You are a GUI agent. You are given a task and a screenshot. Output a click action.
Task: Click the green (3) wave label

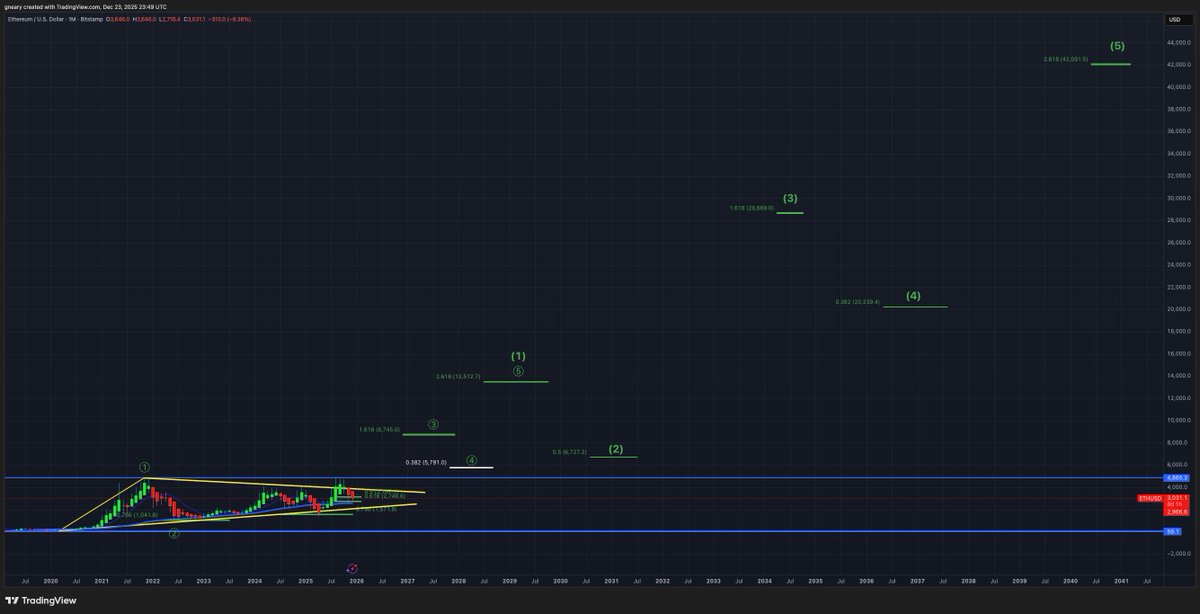point(790,198)
